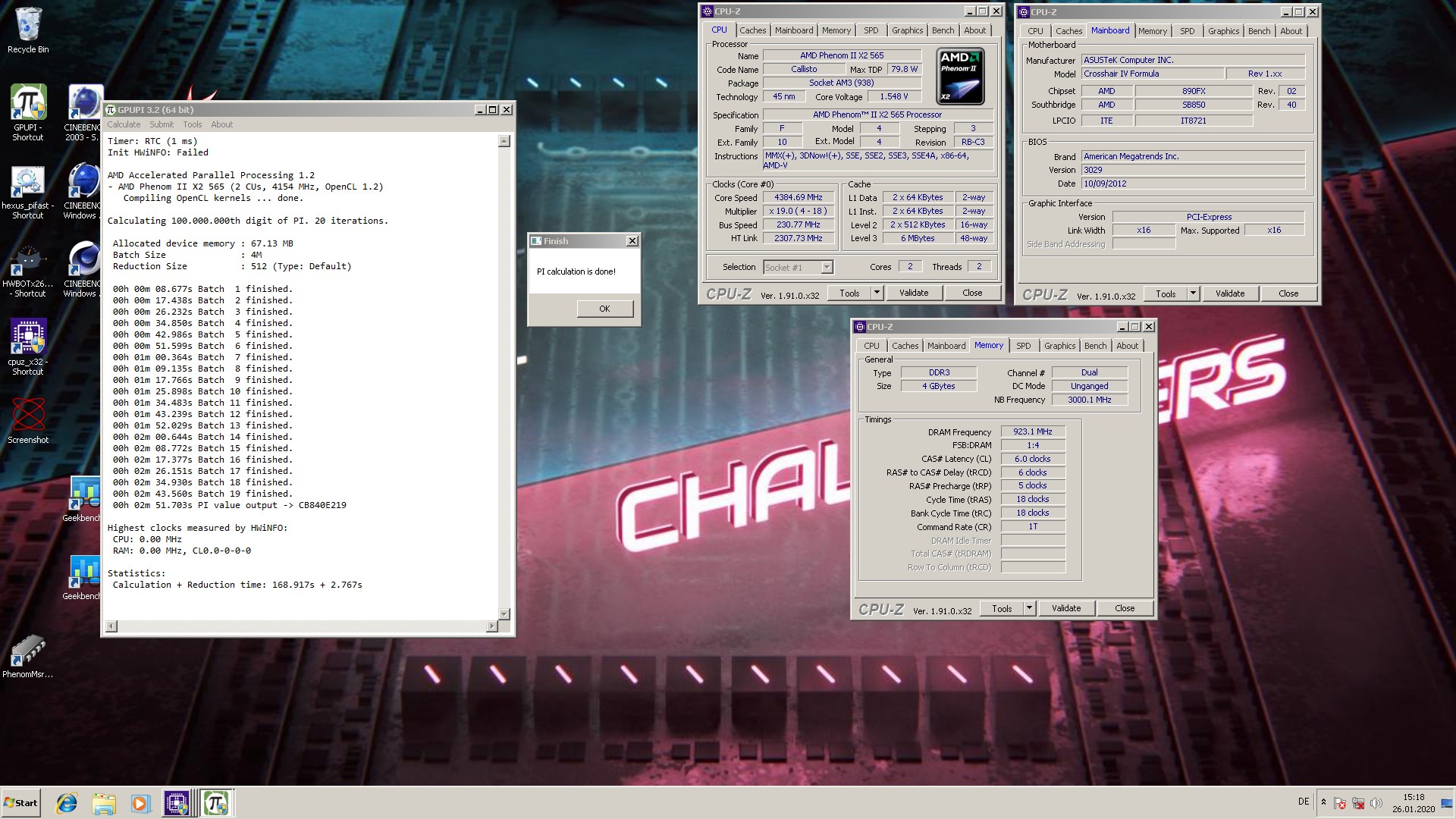Click GPUPI vertical scrollbar up arrow
1456x819 pixels.
click(504, 141)
